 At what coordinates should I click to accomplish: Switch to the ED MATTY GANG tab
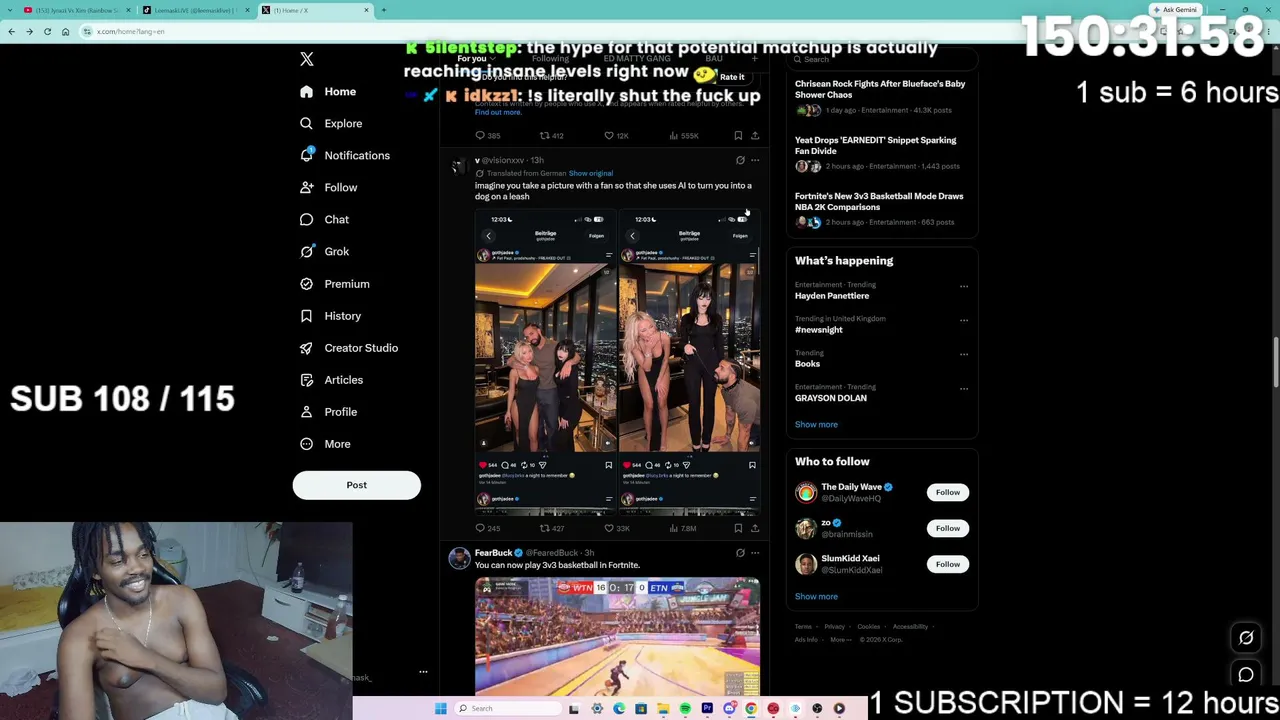click(637, 59)
